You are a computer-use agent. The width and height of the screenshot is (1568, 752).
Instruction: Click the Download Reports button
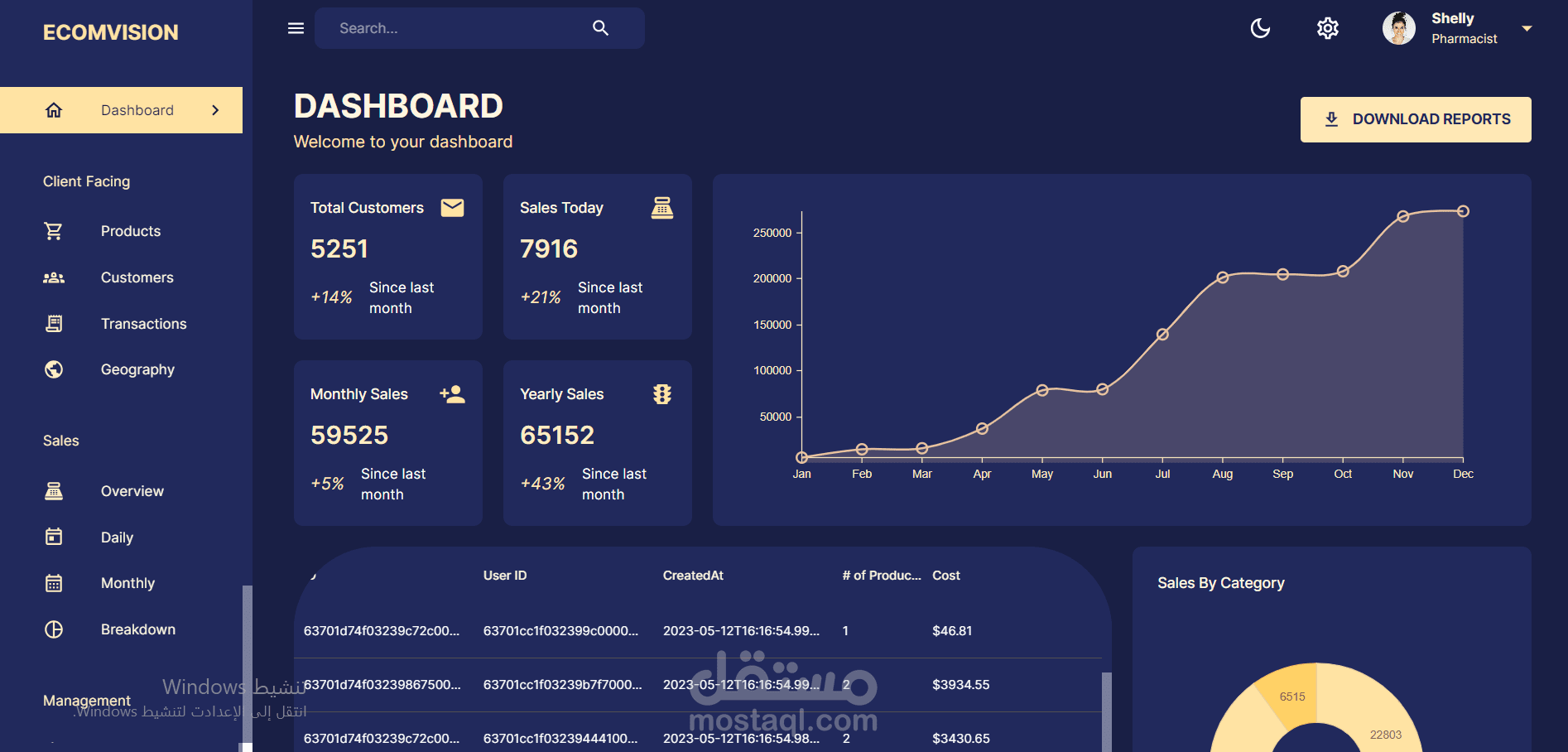point(1416,119)
